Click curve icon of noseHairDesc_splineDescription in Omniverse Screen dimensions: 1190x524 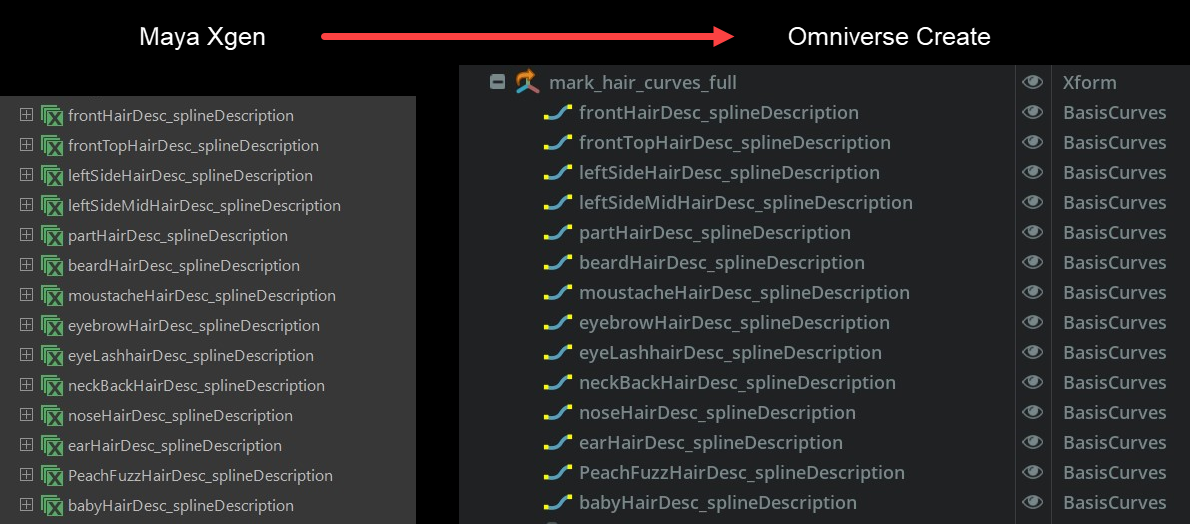pyautogui.click(x=557, y=413)
